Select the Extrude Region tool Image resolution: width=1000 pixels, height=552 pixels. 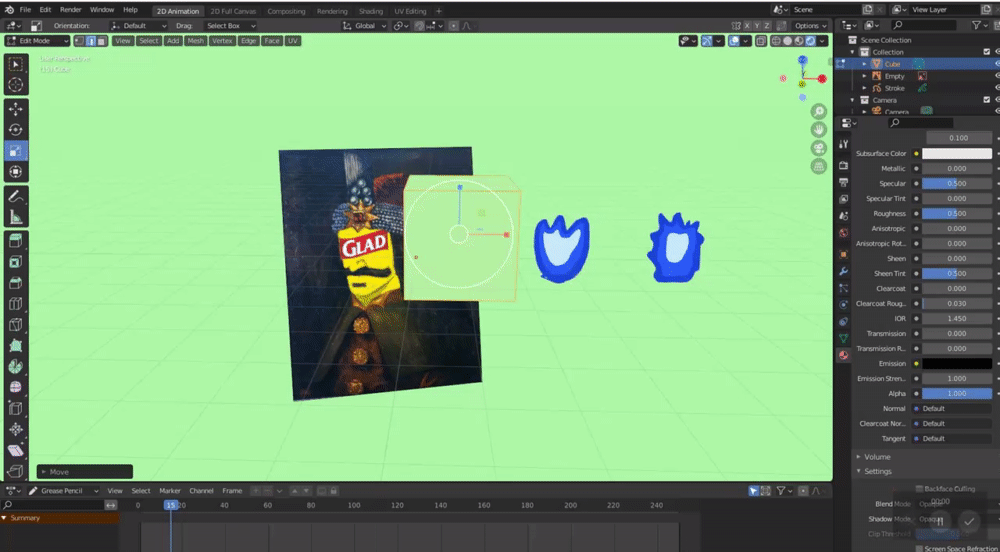coord(15,241)
